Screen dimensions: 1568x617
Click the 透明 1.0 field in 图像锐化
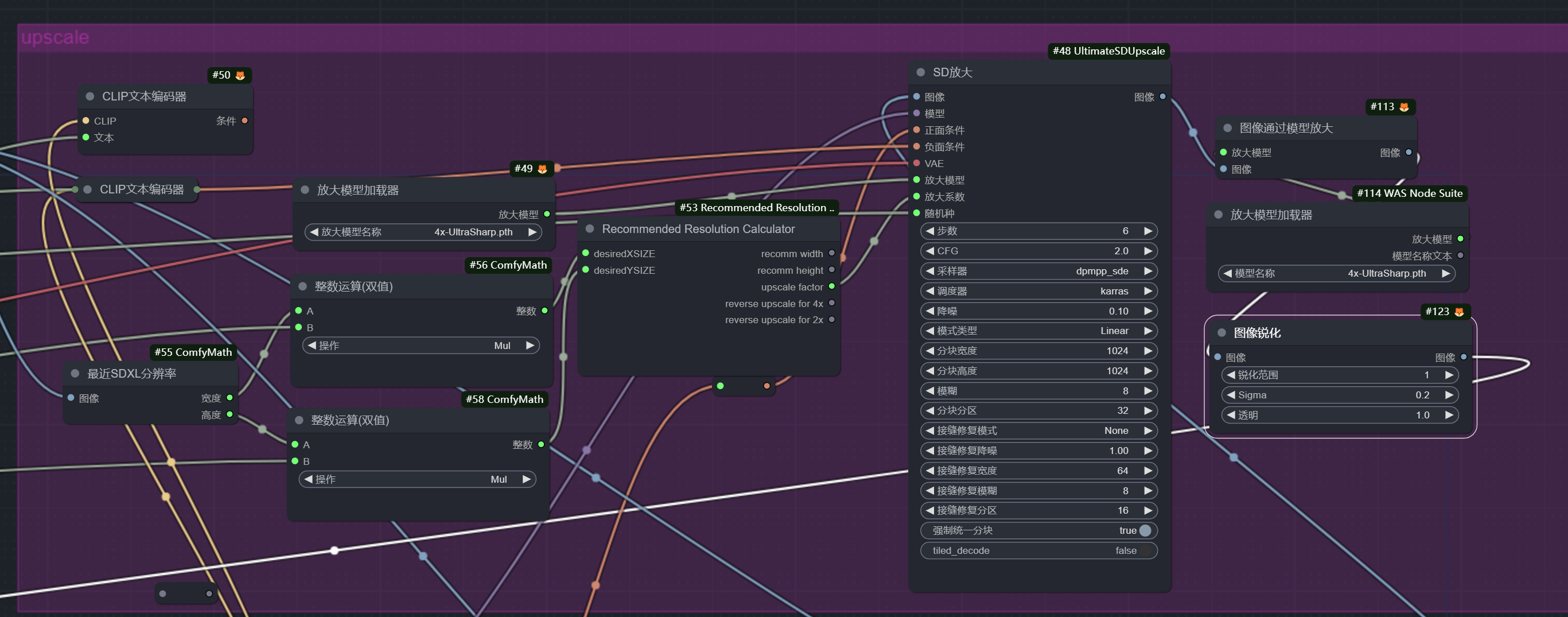pos(1340,415)
